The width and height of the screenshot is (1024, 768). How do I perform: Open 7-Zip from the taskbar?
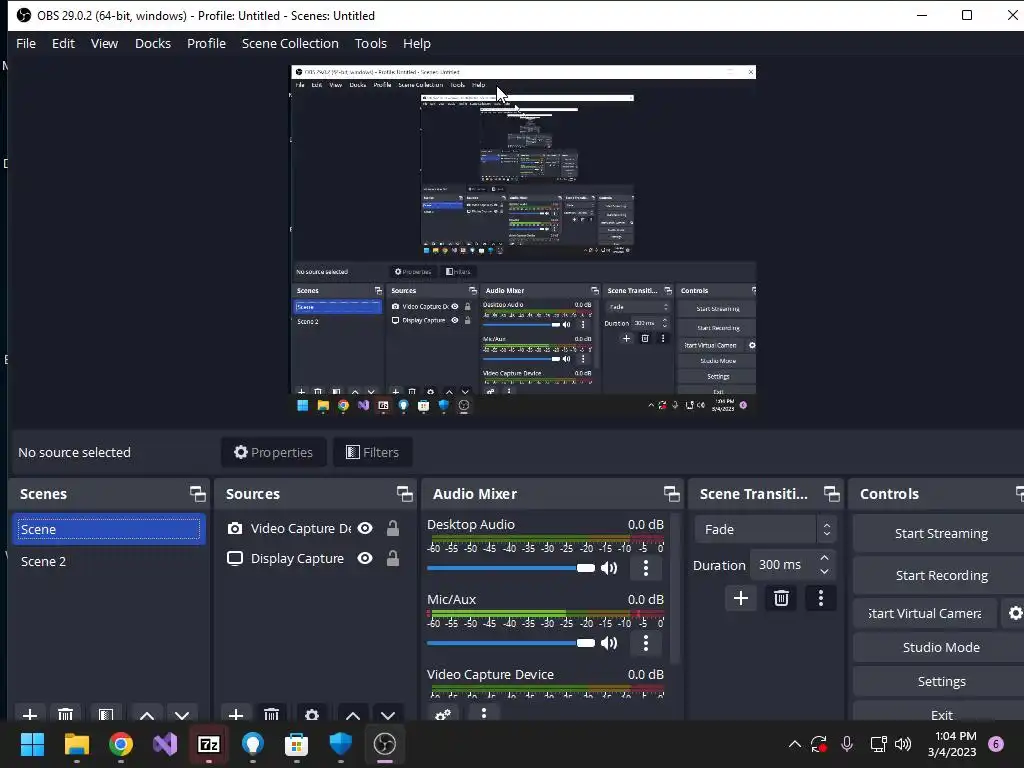209,744
